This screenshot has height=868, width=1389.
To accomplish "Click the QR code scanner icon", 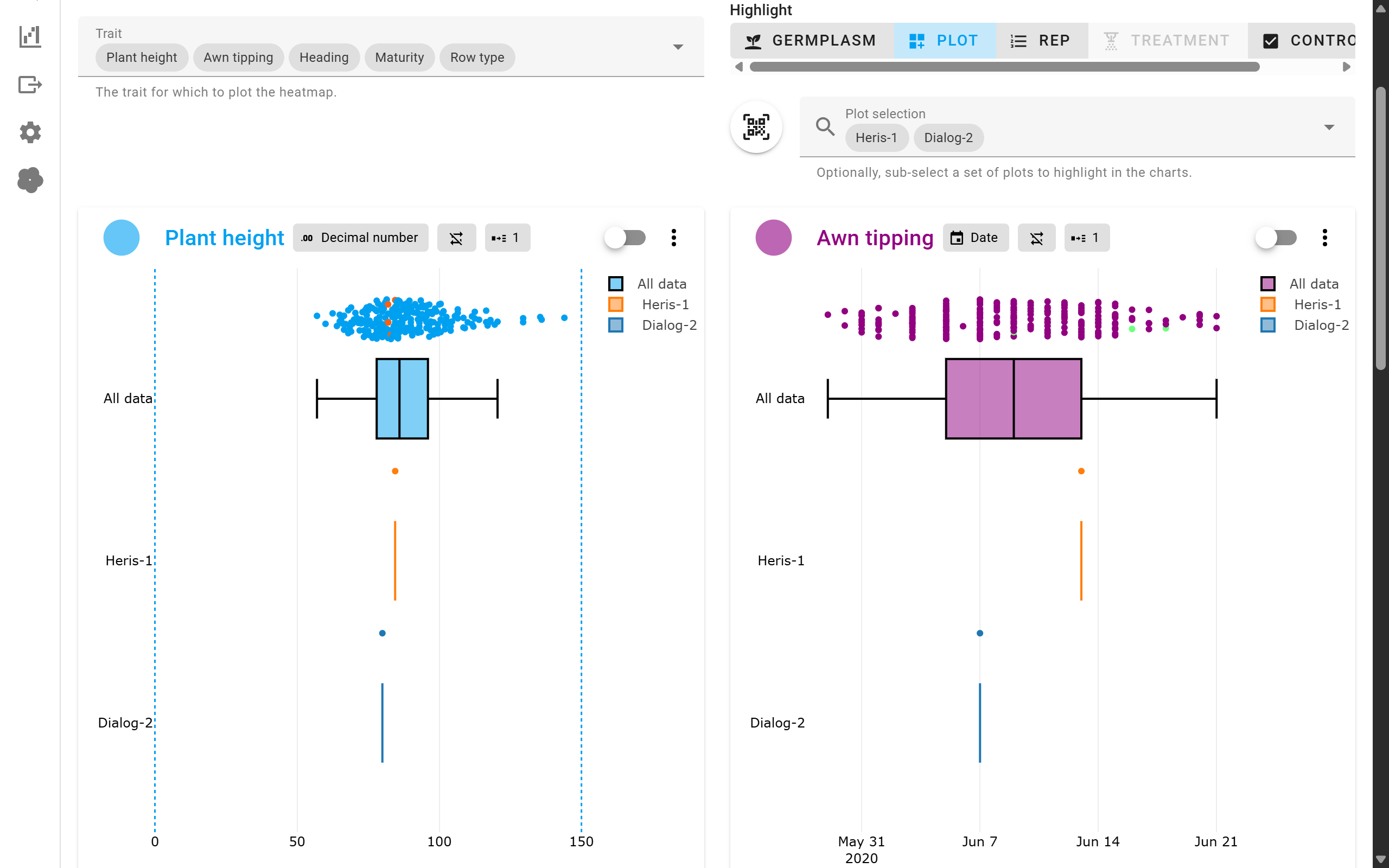I will pos(756,127).
